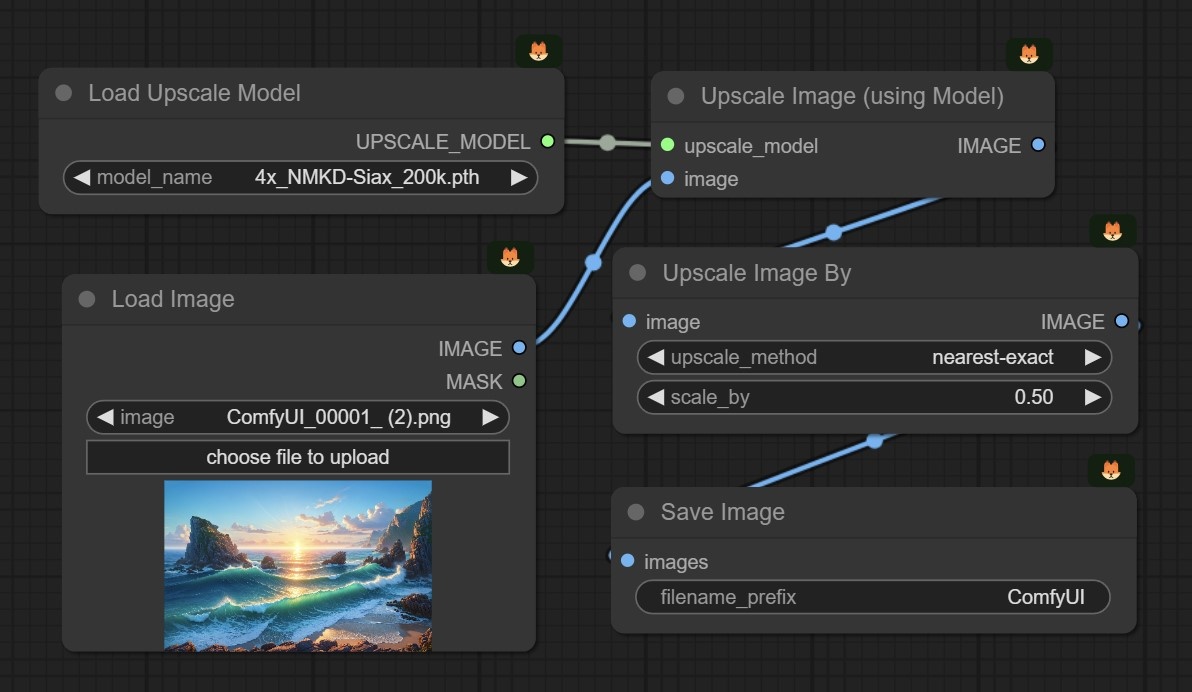Click the midpoint dot on Load Image to upscale link
Image resolution: width=1192 pixels, height=692 pixels.
(593, 262)
